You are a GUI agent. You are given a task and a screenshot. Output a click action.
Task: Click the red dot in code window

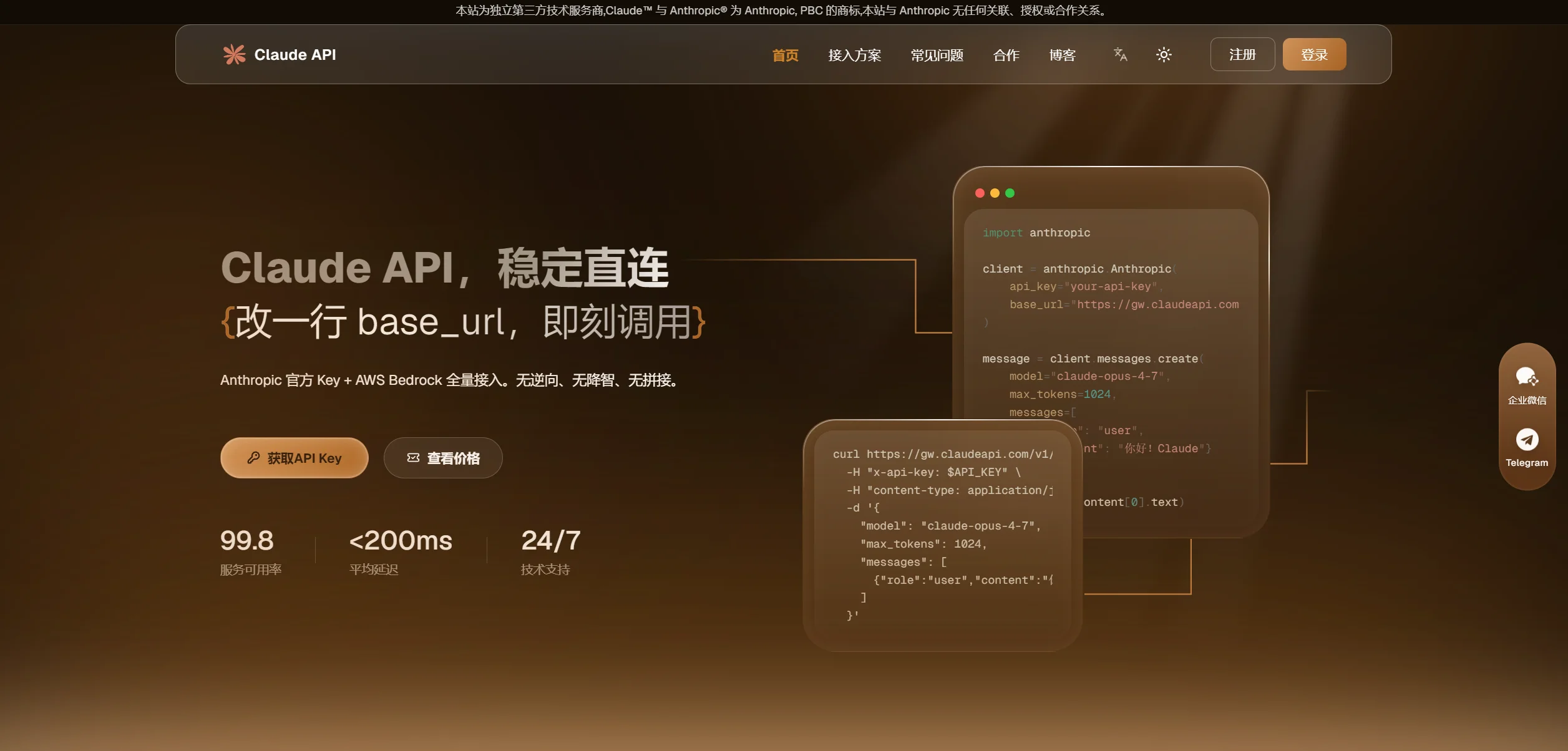click(x=980, y=193)
